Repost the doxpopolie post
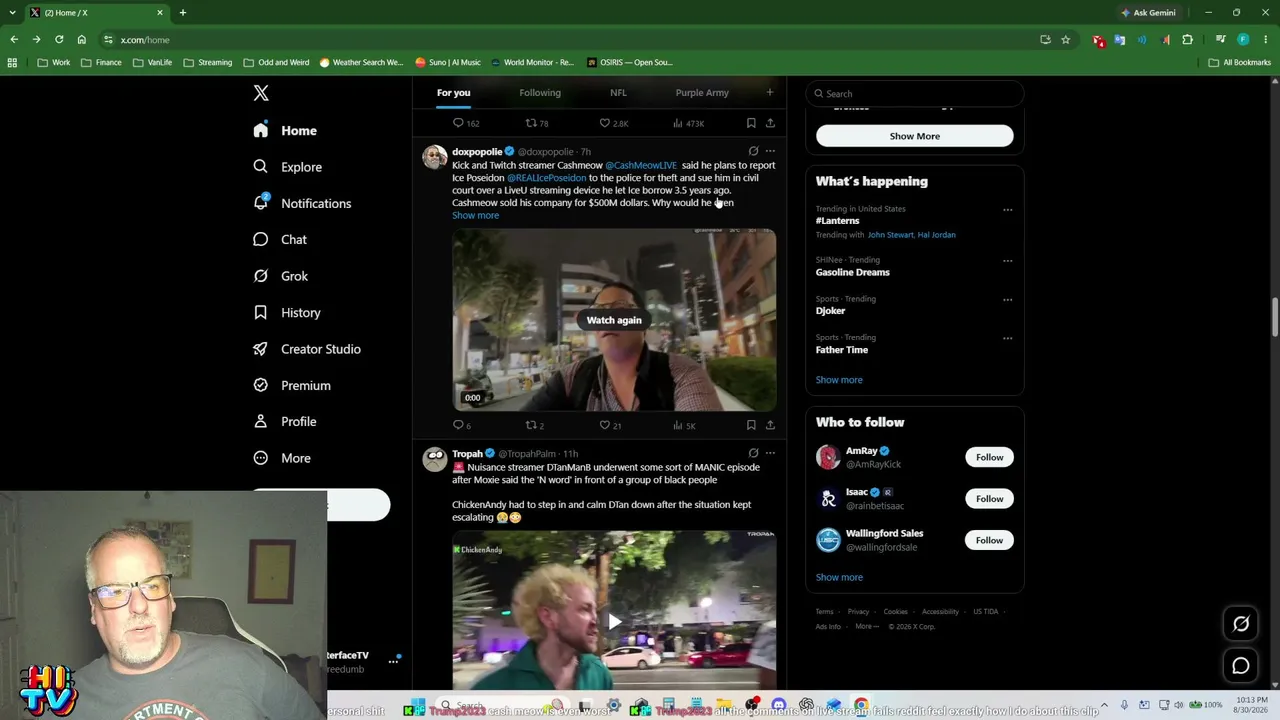 535,425
